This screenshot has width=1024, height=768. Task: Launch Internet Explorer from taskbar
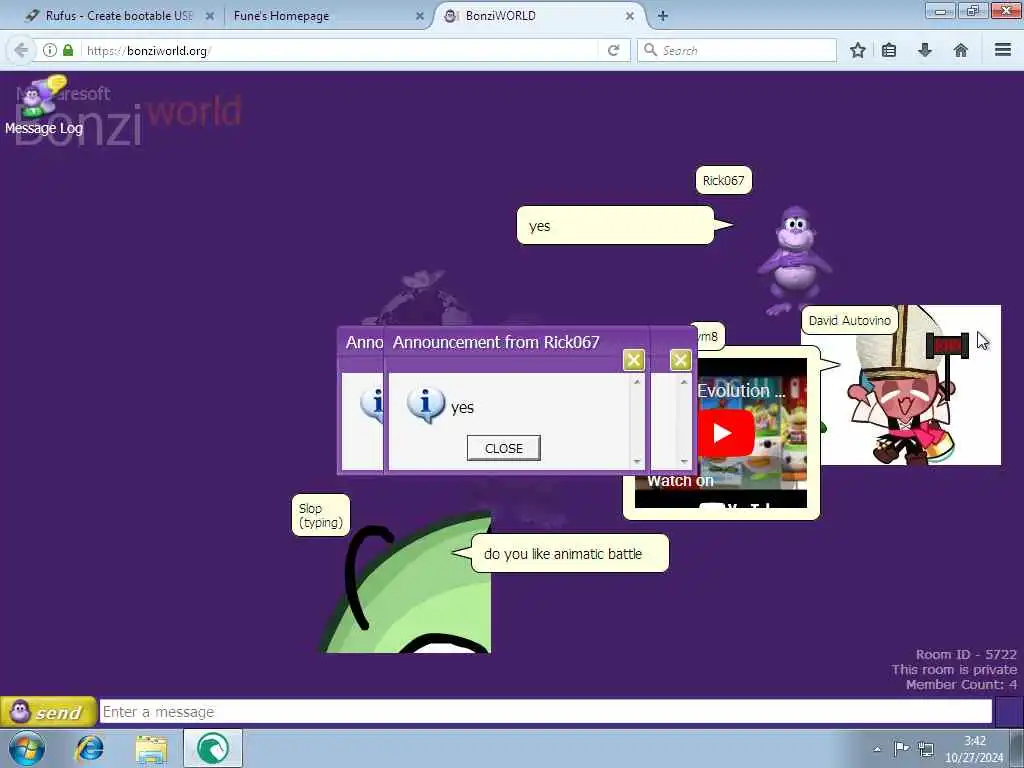click(x=89, y=748)
